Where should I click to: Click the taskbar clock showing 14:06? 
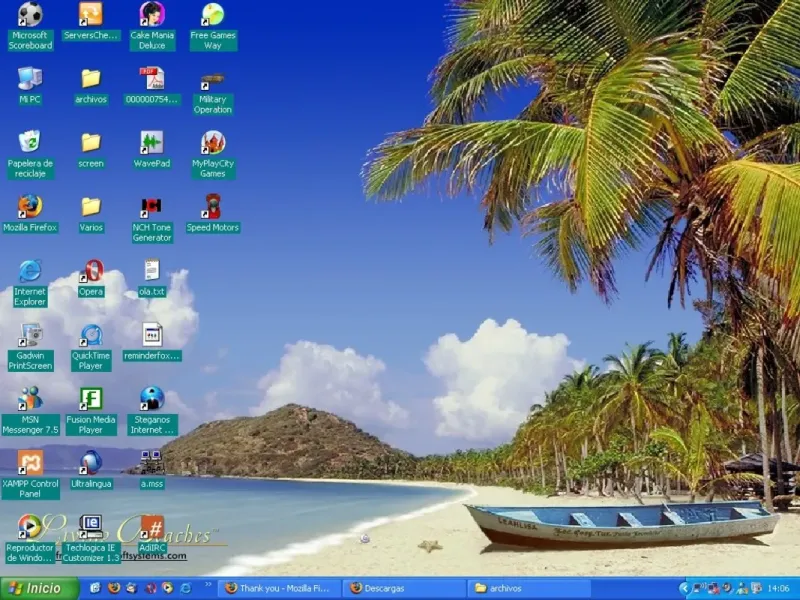pyautogui.click(x=778, y=588)
